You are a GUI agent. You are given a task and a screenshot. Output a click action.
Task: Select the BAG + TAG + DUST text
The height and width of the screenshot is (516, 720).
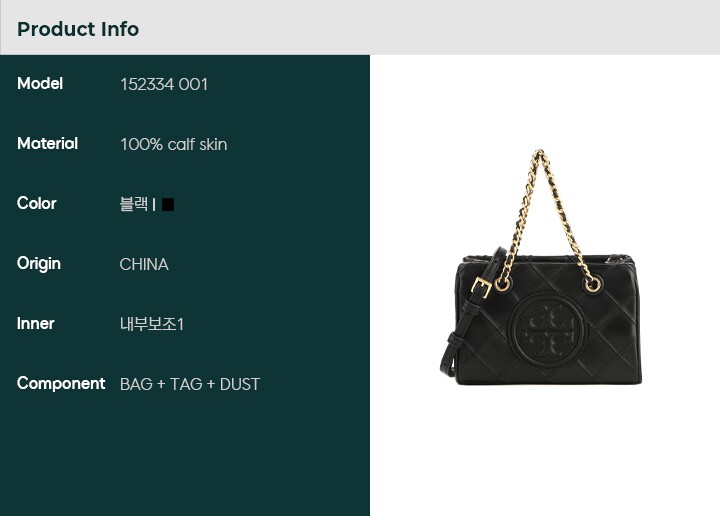(190, 384)
